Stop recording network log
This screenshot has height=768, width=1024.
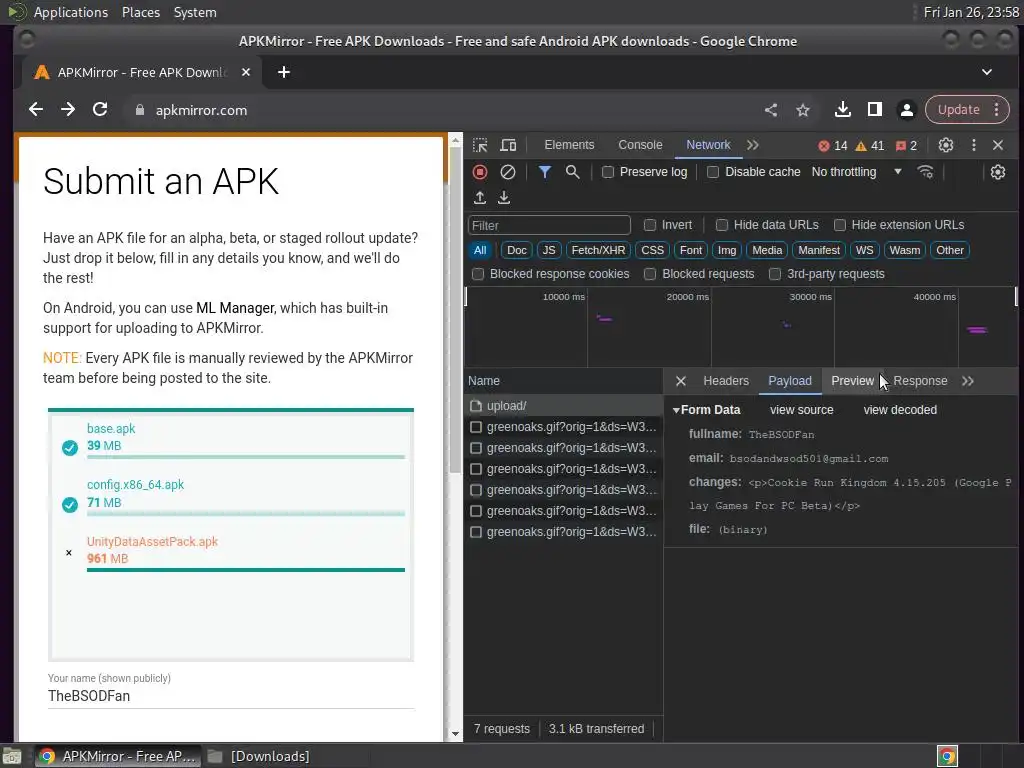coord(480,172)
